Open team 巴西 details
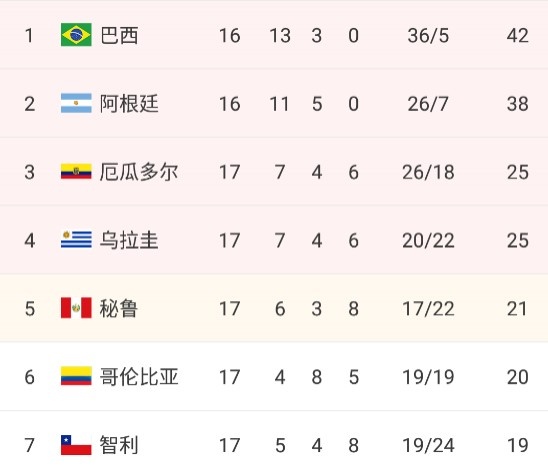548x474 pixels. tap(119, 35)
